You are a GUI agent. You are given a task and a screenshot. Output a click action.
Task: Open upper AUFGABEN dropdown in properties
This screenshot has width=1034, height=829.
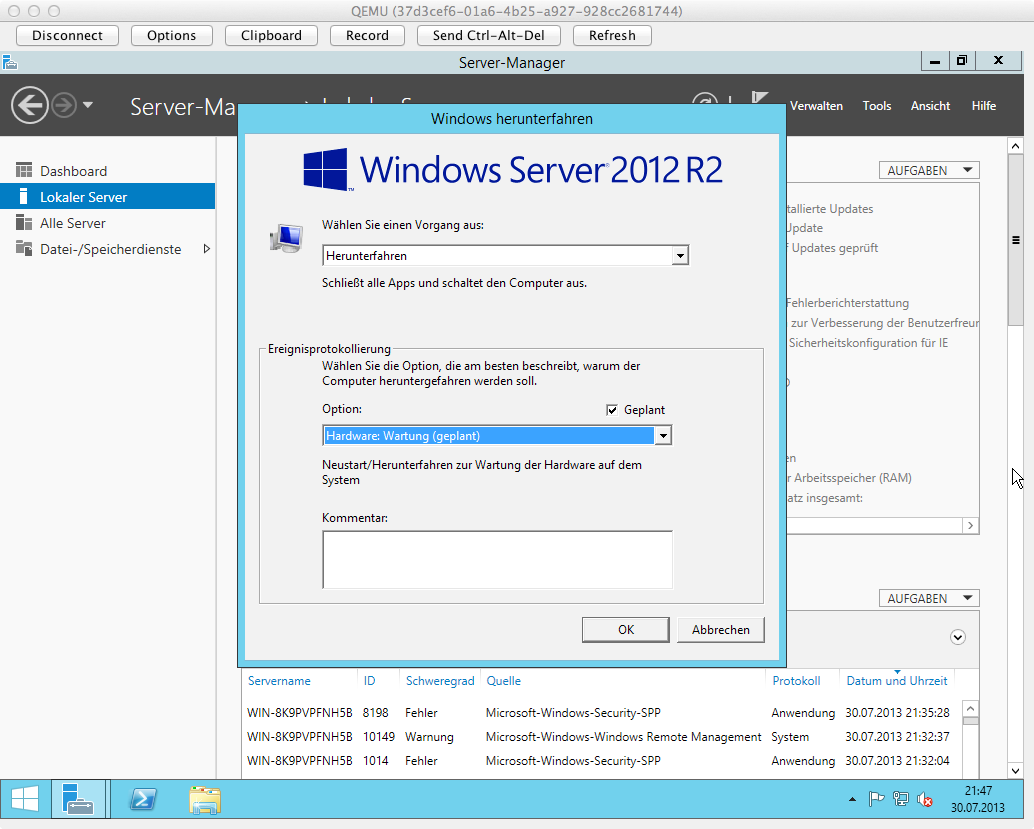point(928,170)
